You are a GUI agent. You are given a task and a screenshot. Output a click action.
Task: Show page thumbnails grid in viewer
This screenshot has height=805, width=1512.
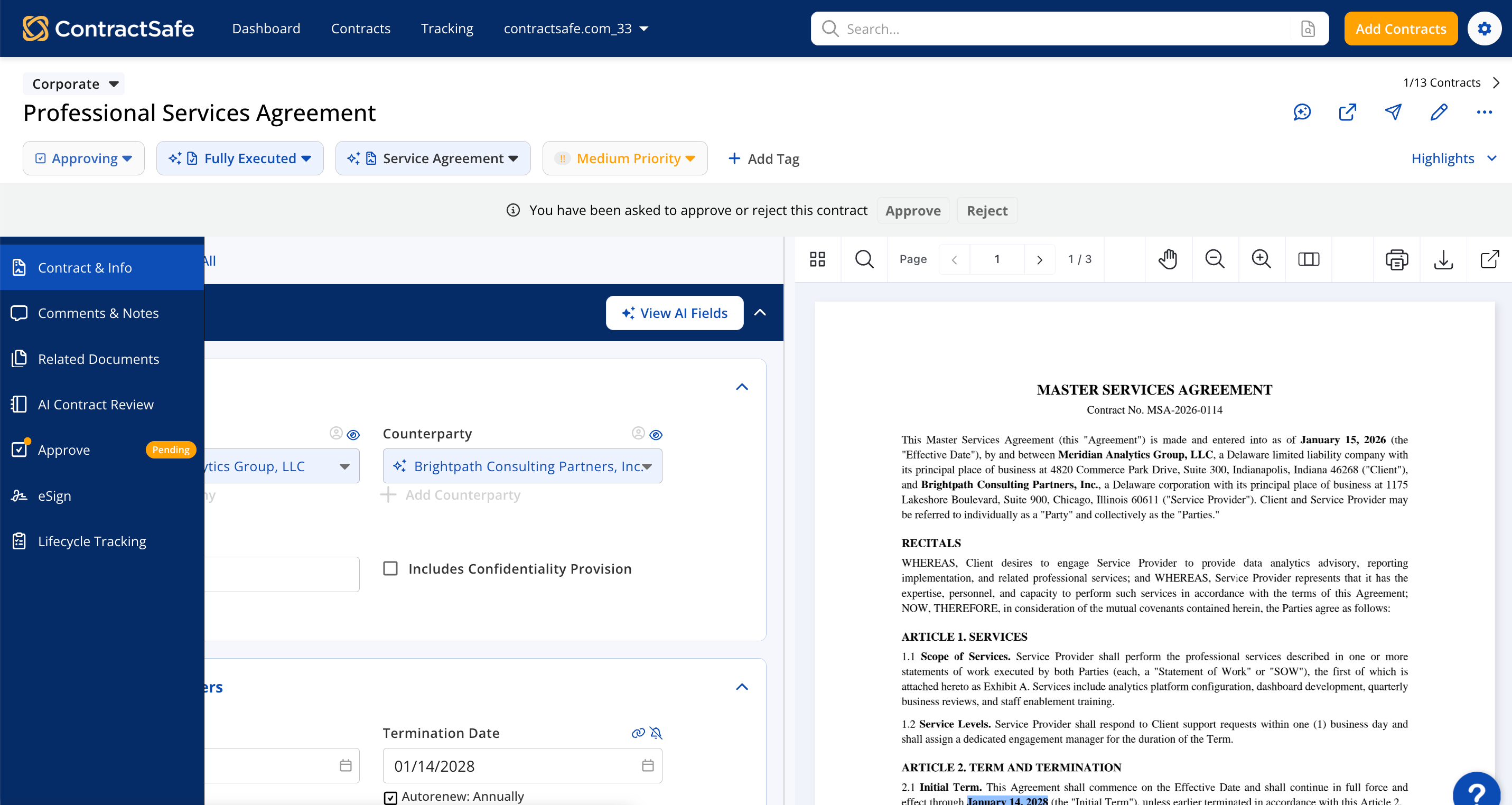point(817,259)
